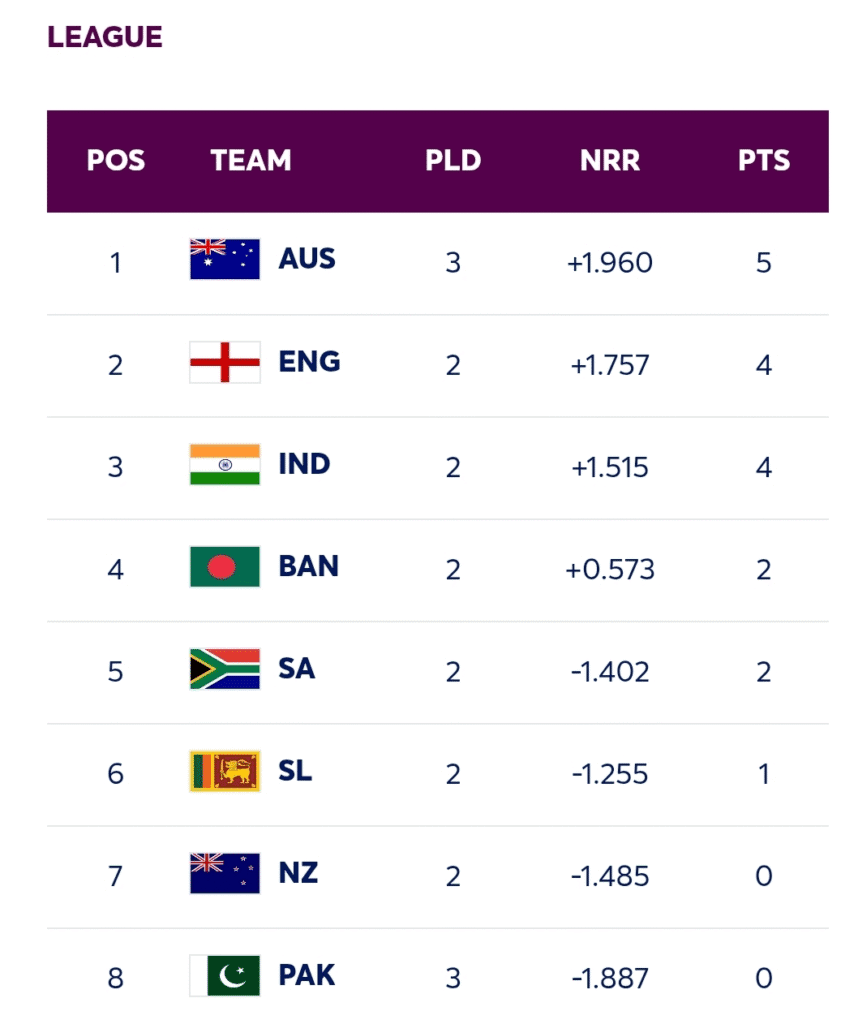Open the BAN team name
This screenshot has height=1024, width=858.
pos(308,567)
